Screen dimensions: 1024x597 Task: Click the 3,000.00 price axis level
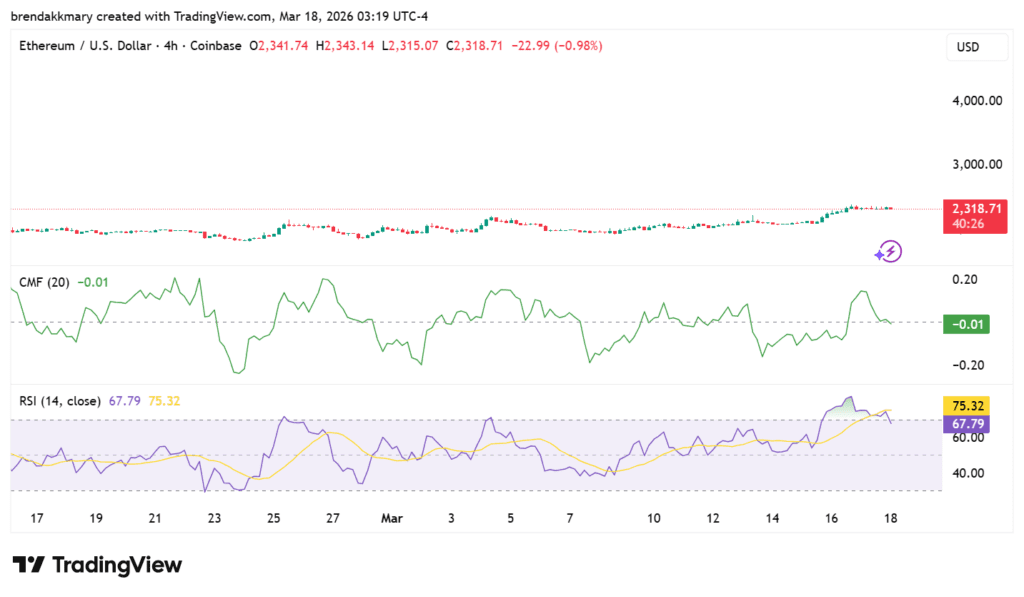(x=977, y=163)
